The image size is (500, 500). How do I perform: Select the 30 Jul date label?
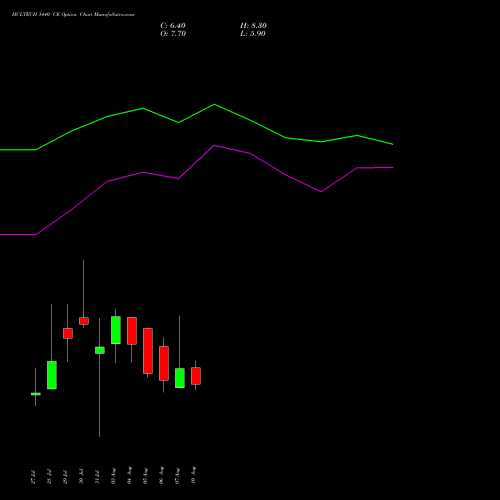pos(81,477)
